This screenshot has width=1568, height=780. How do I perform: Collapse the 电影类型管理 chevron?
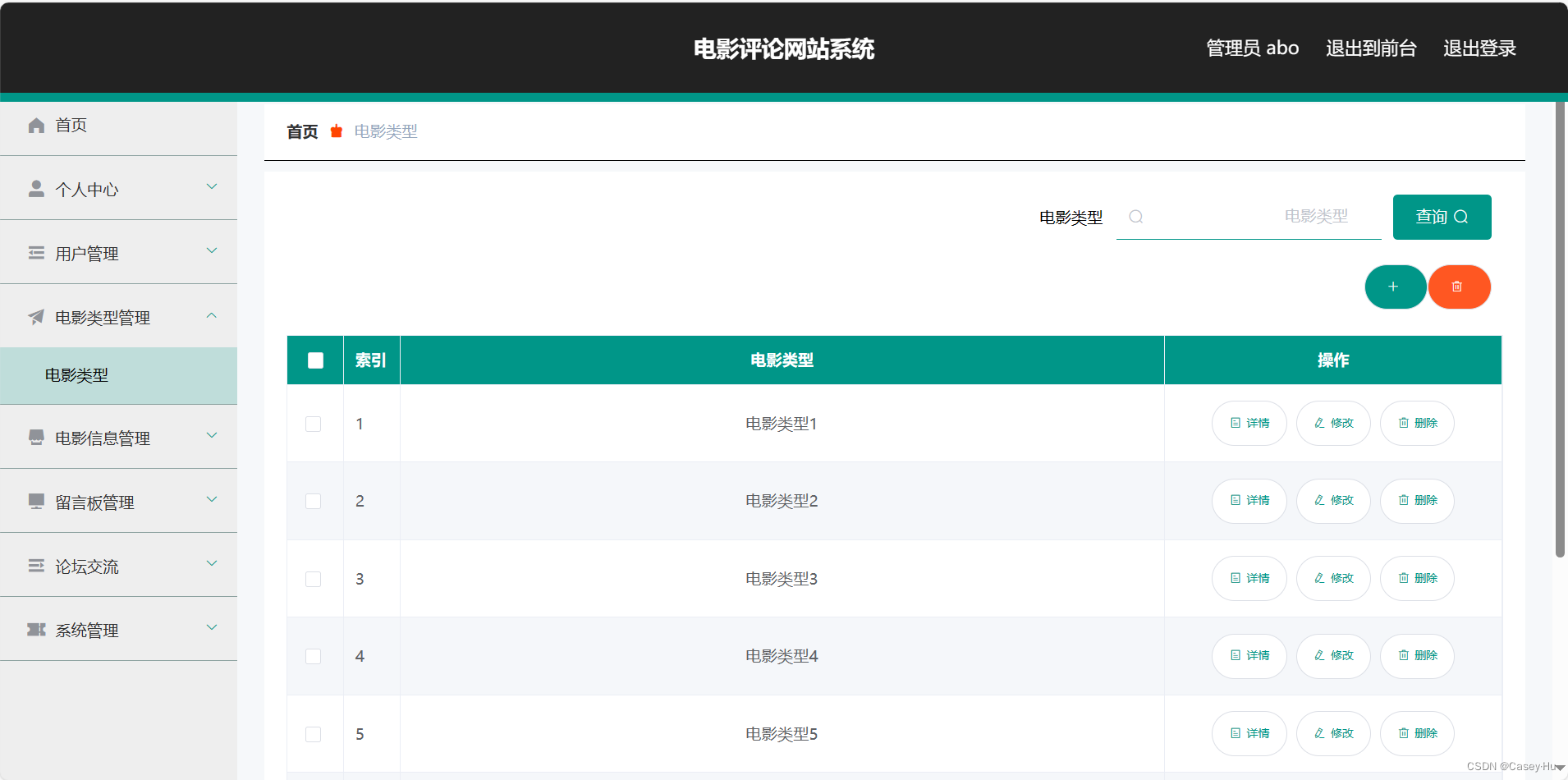212,315
